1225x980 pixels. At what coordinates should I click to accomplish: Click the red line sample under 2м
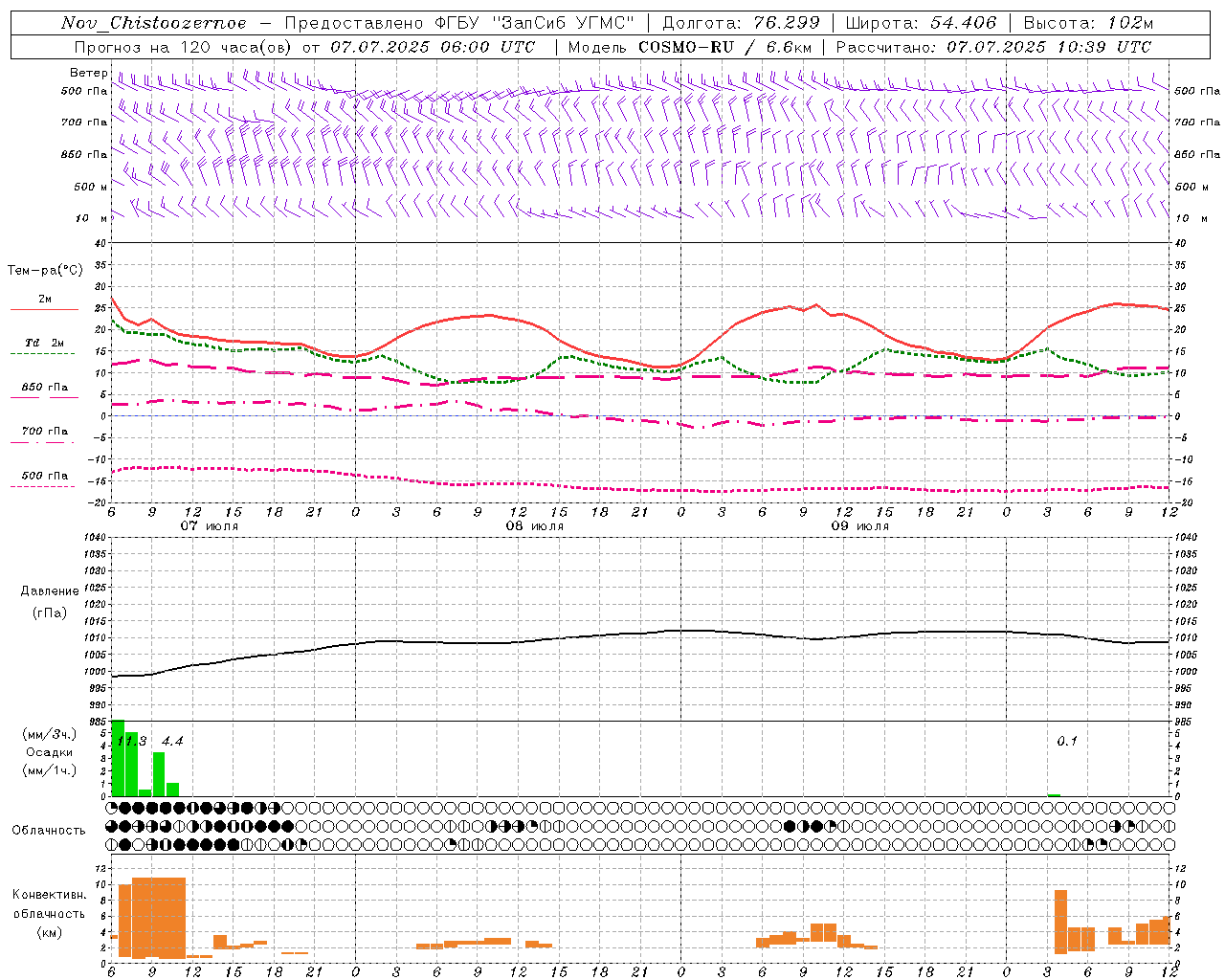(44, 309)
